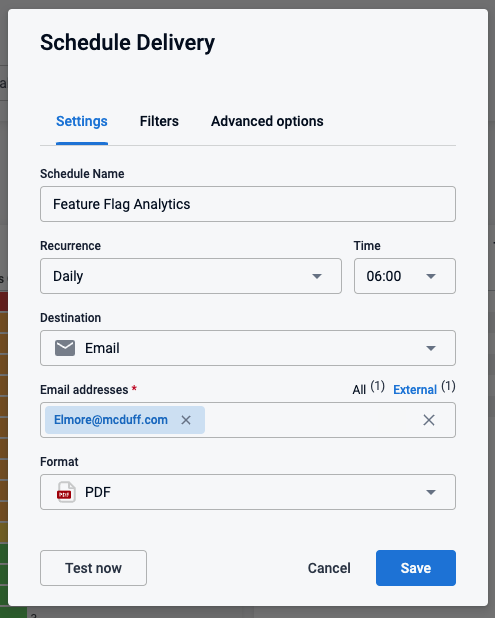Open the Time dropdown showing 06:00
The width and height of the screenshot is (495, 618).
[405, 276]
